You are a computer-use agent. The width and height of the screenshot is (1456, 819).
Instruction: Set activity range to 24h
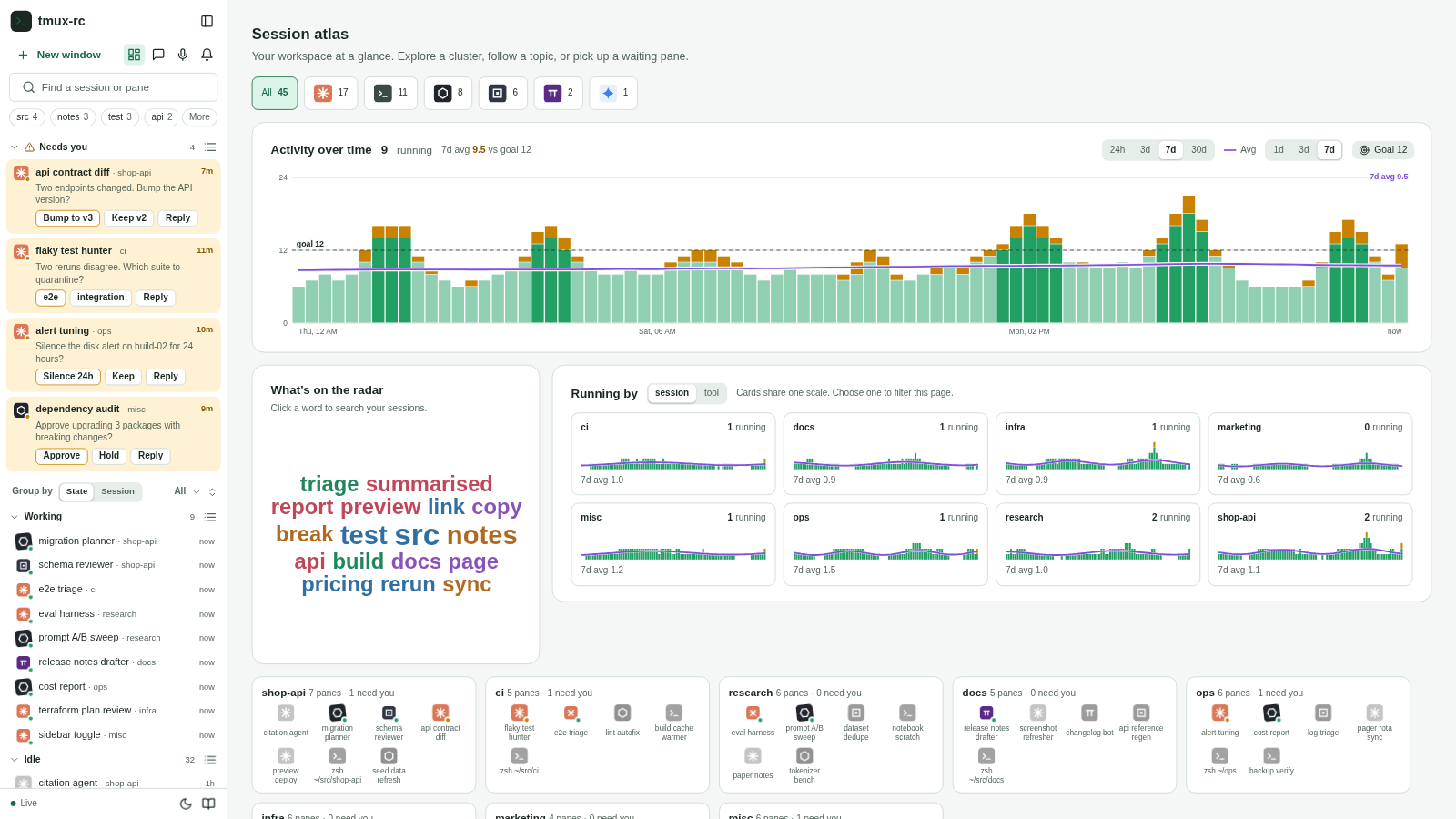[1117, 150]
